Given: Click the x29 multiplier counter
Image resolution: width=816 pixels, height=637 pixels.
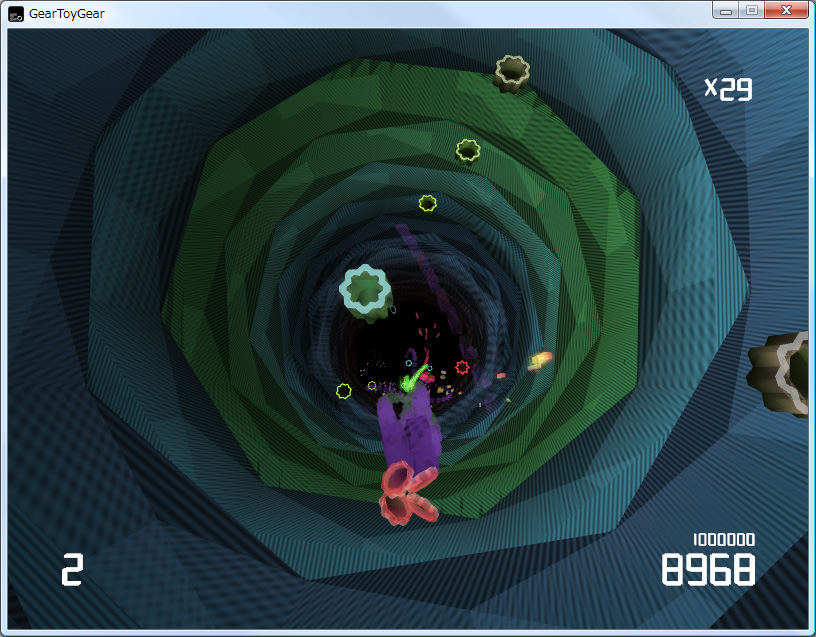Looking at the screenshot, I should (729, 89).
